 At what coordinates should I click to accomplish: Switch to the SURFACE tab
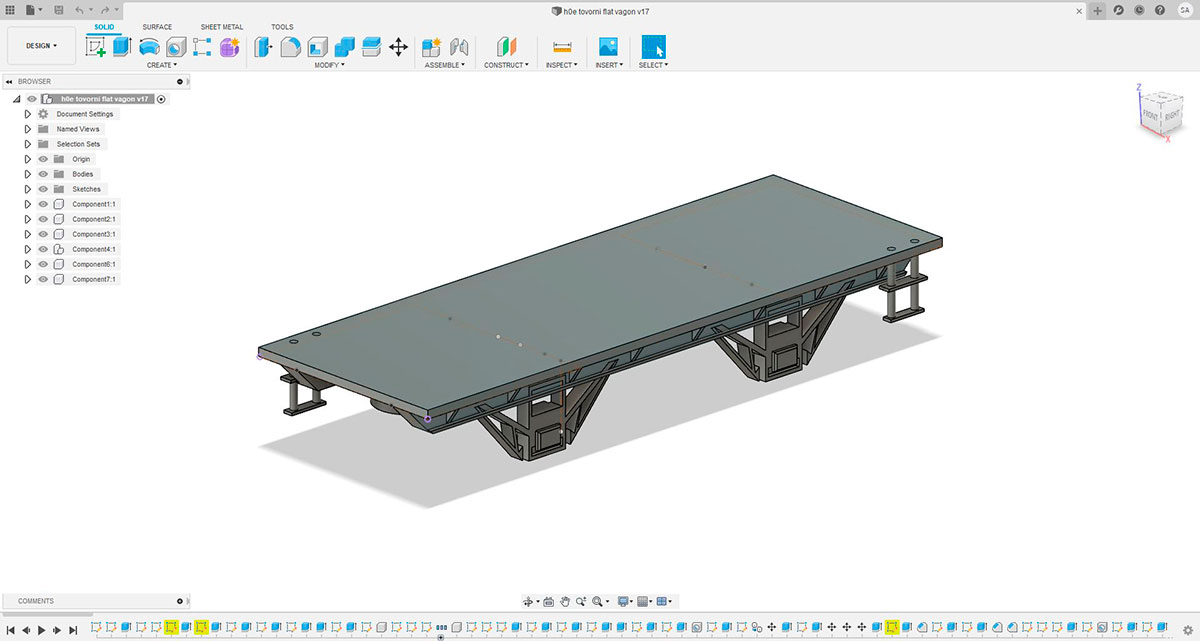pyautogui.click(x=157, y=27)
